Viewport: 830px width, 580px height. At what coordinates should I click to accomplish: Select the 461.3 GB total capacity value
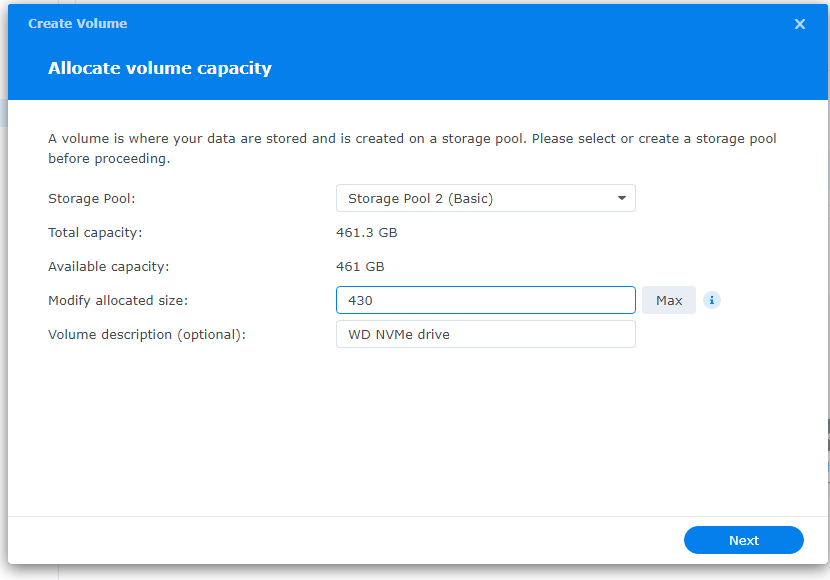click(367, 233)
